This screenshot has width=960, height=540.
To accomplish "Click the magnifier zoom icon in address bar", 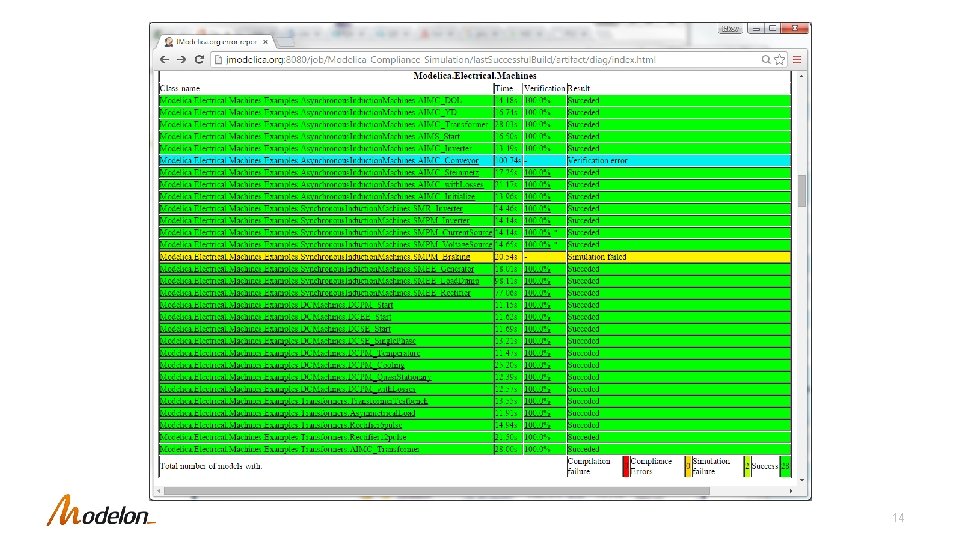I will (x=766, y=59).
